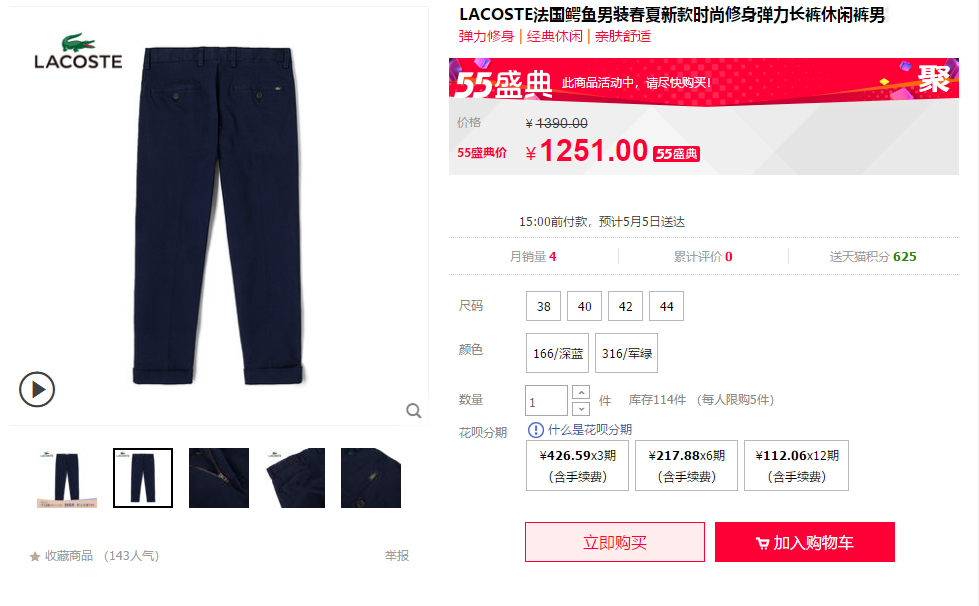Click the 立即购买 buy now button
Screen dimensions: 979x606
(615, 542)
